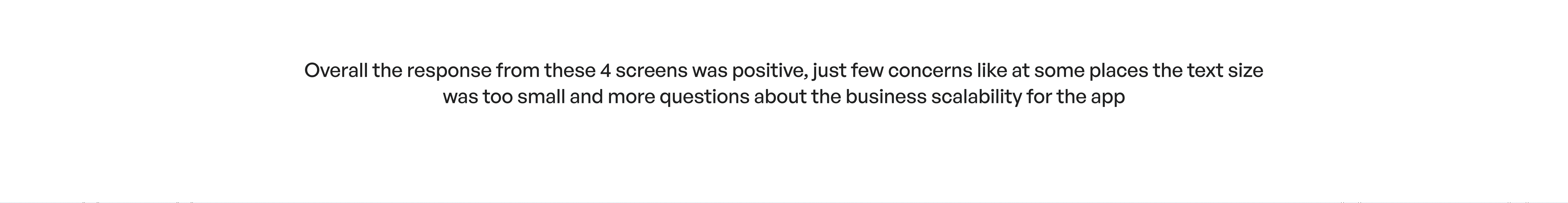Click the word "from" after response
This screenshot has width=1568, height=203.
click(x=517, y=71)
